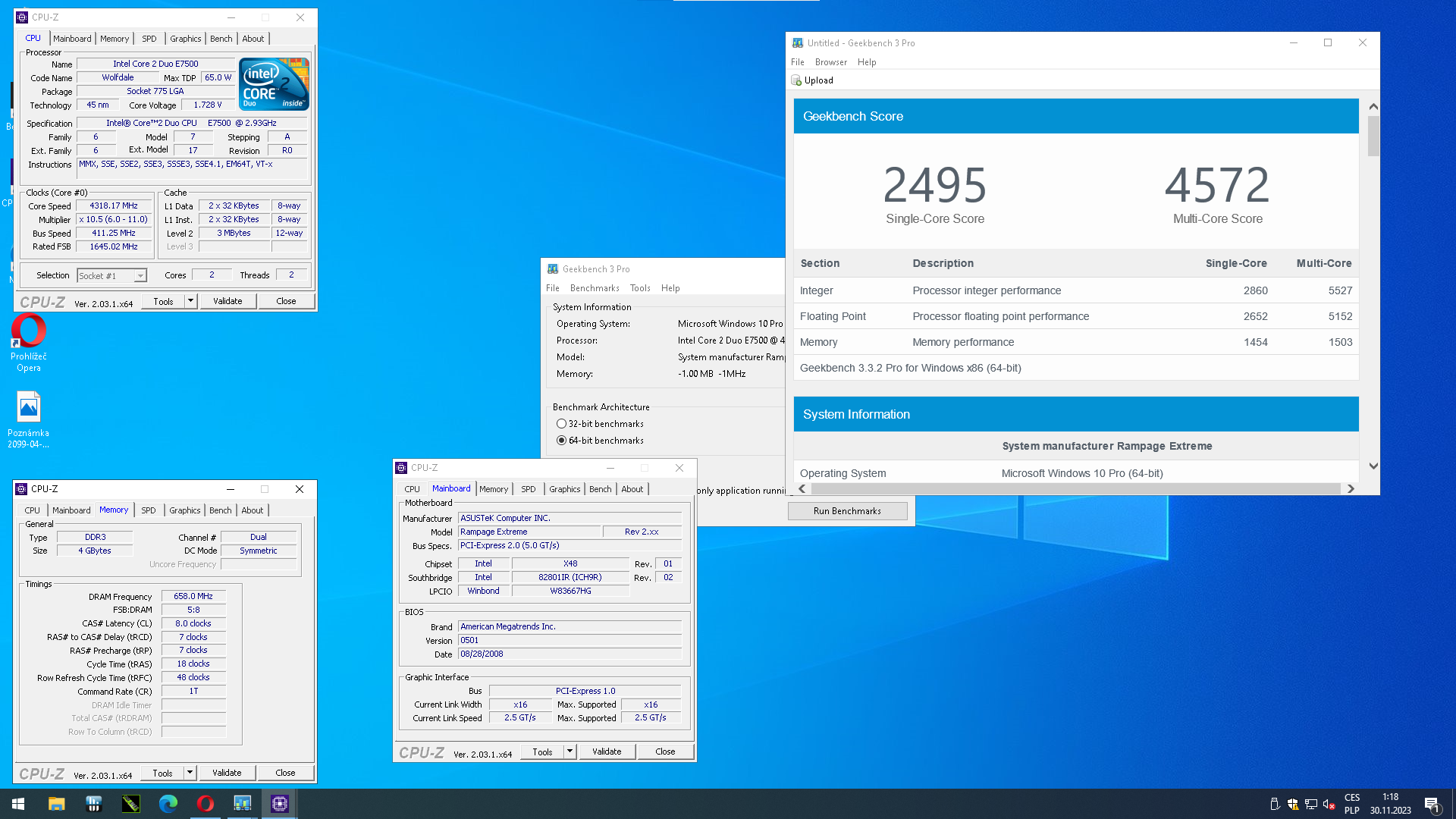The width and height of the screenshot is (1456, 819).
Task: Click the taskbar clock showing 1:18
Action: point(1391,804)
